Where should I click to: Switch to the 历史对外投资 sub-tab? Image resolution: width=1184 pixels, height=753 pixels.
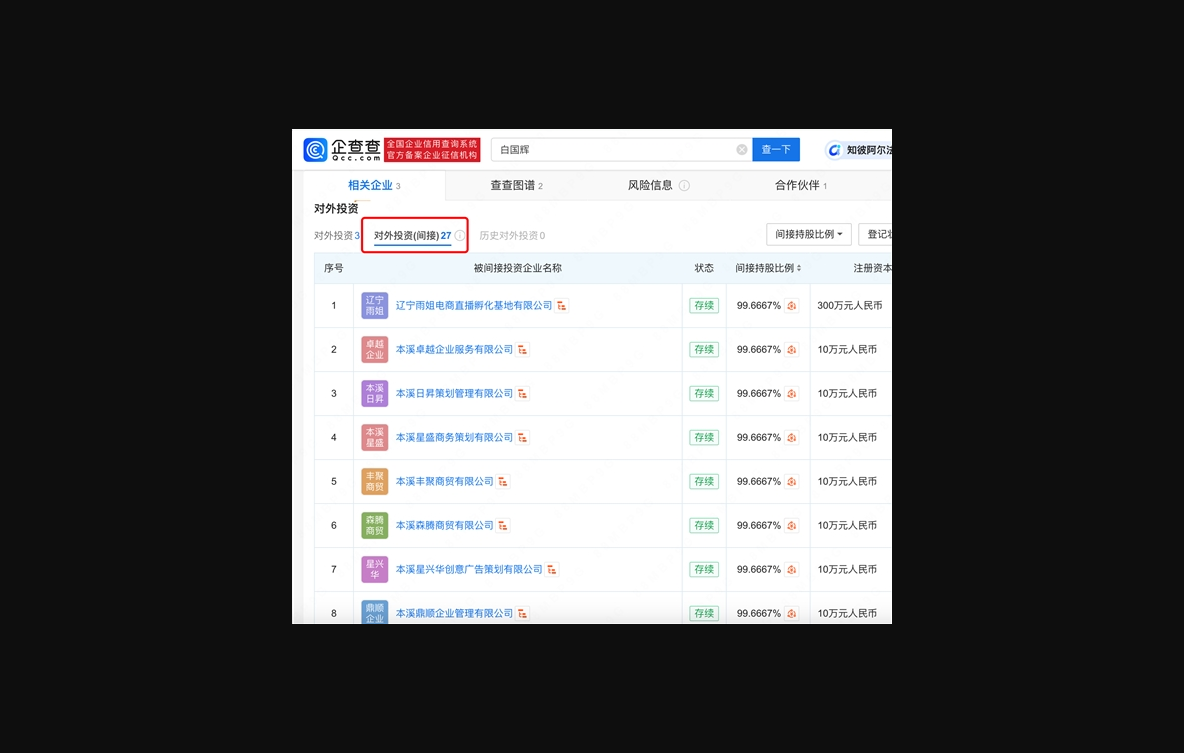(510, 234)
